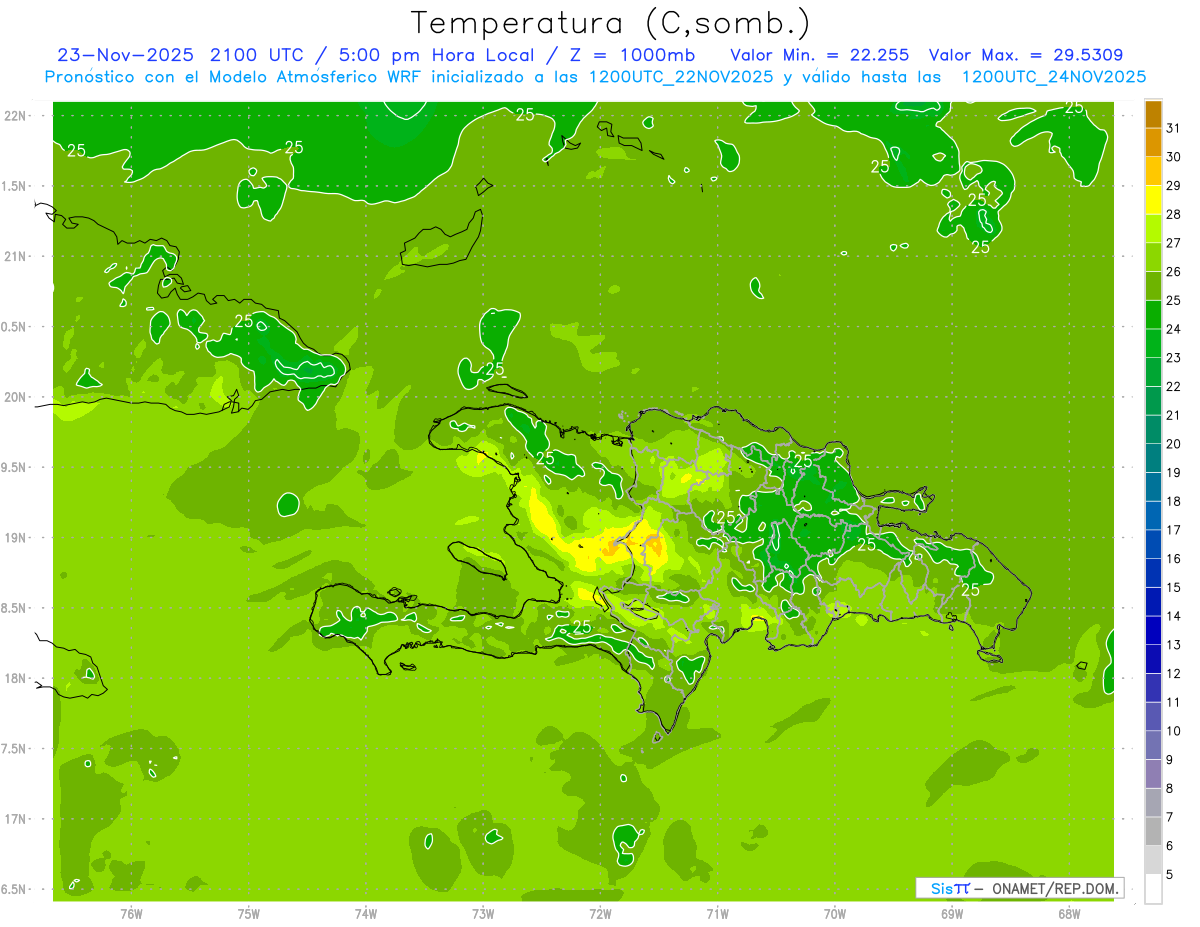Image resolution: width=1200 pixels, height=927 pixels.
Task: Click the '0.5N' latitude axis label
Action: tap(15, 327)
